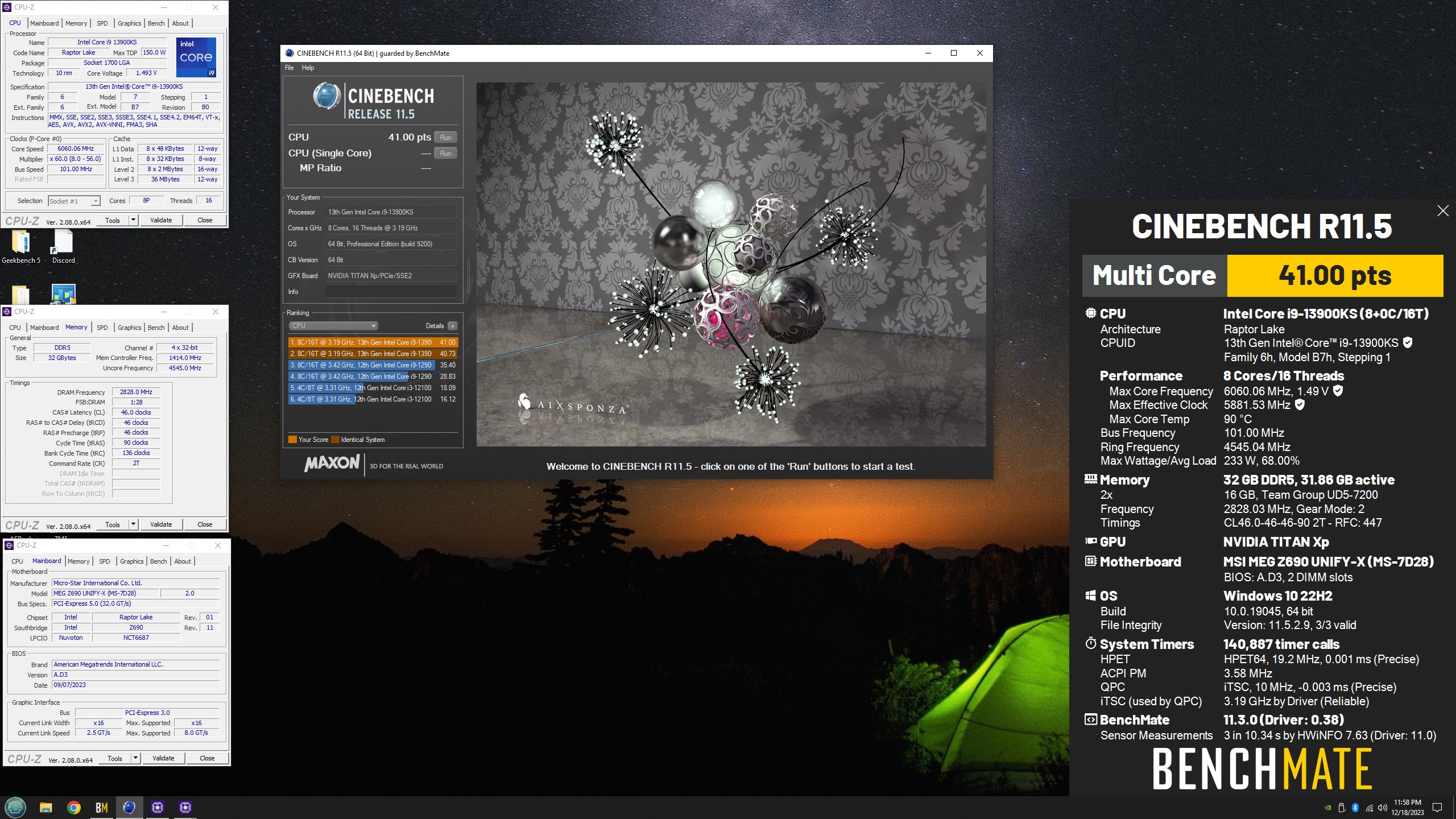Open the speaker volume tray icon

[x=1382, y=807]
